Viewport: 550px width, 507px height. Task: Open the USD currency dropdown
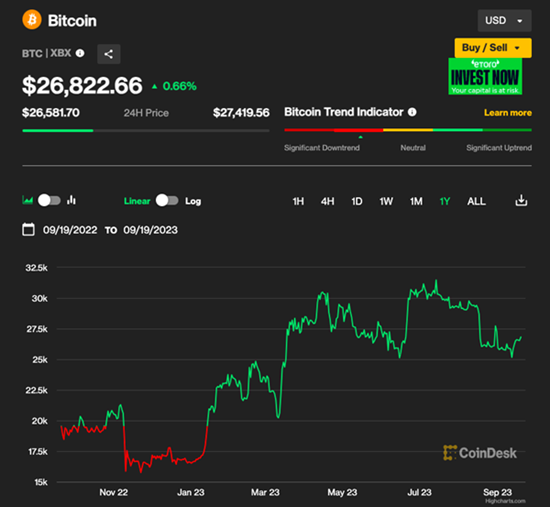click(504, 20)
